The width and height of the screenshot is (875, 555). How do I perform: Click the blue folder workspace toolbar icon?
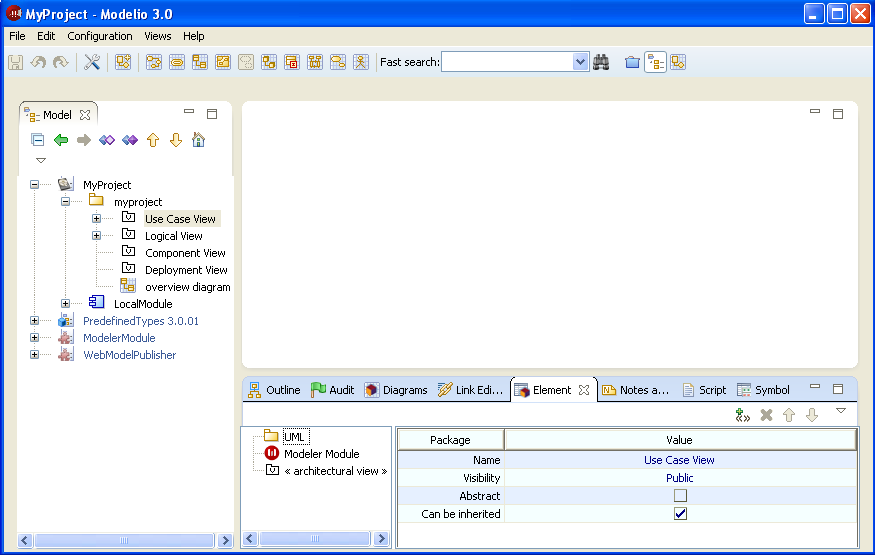click(x=632, y=62)
